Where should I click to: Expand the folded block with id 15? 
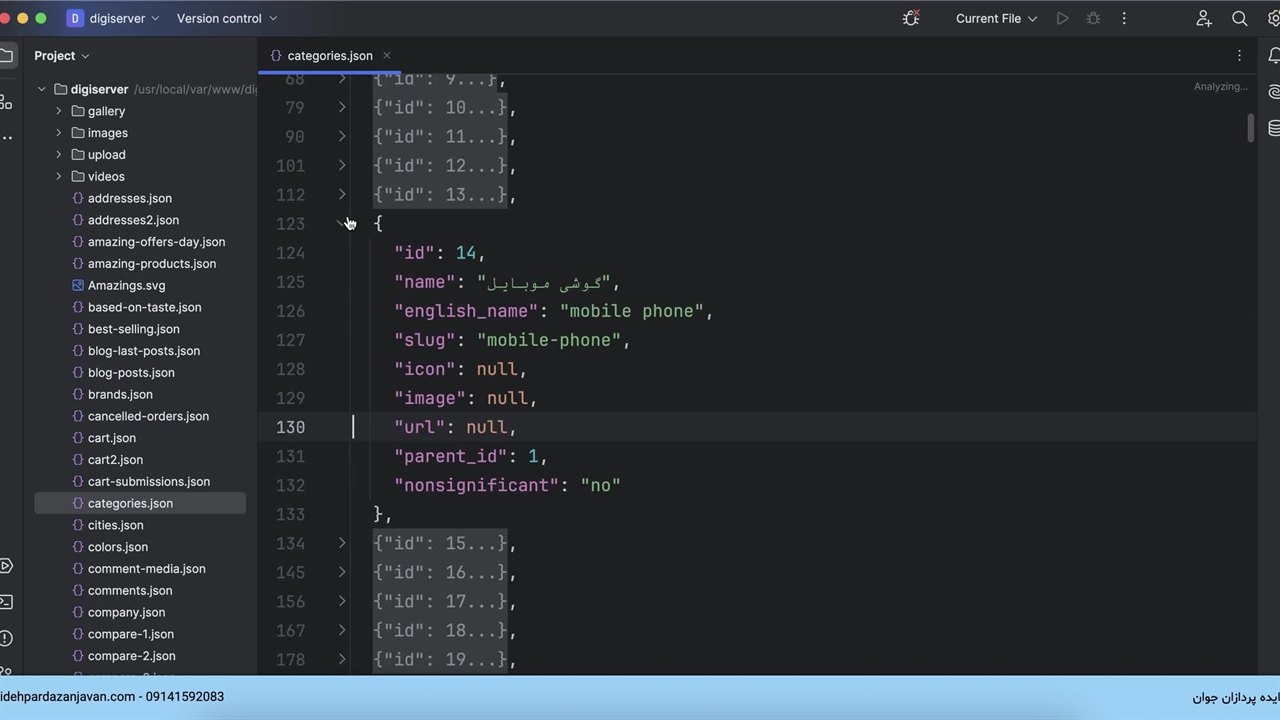point(342,543)
